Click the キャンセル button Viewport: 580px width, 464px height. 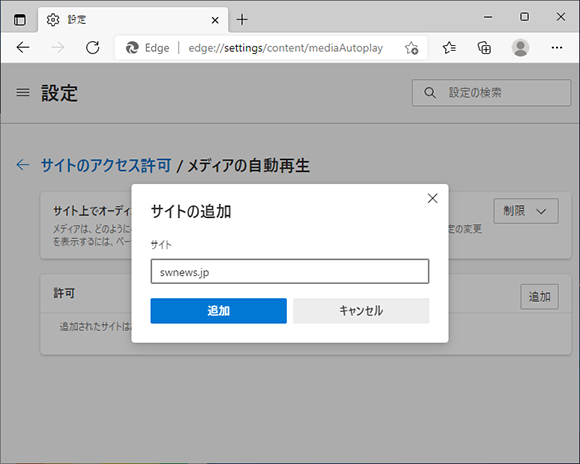pos(361,311)
